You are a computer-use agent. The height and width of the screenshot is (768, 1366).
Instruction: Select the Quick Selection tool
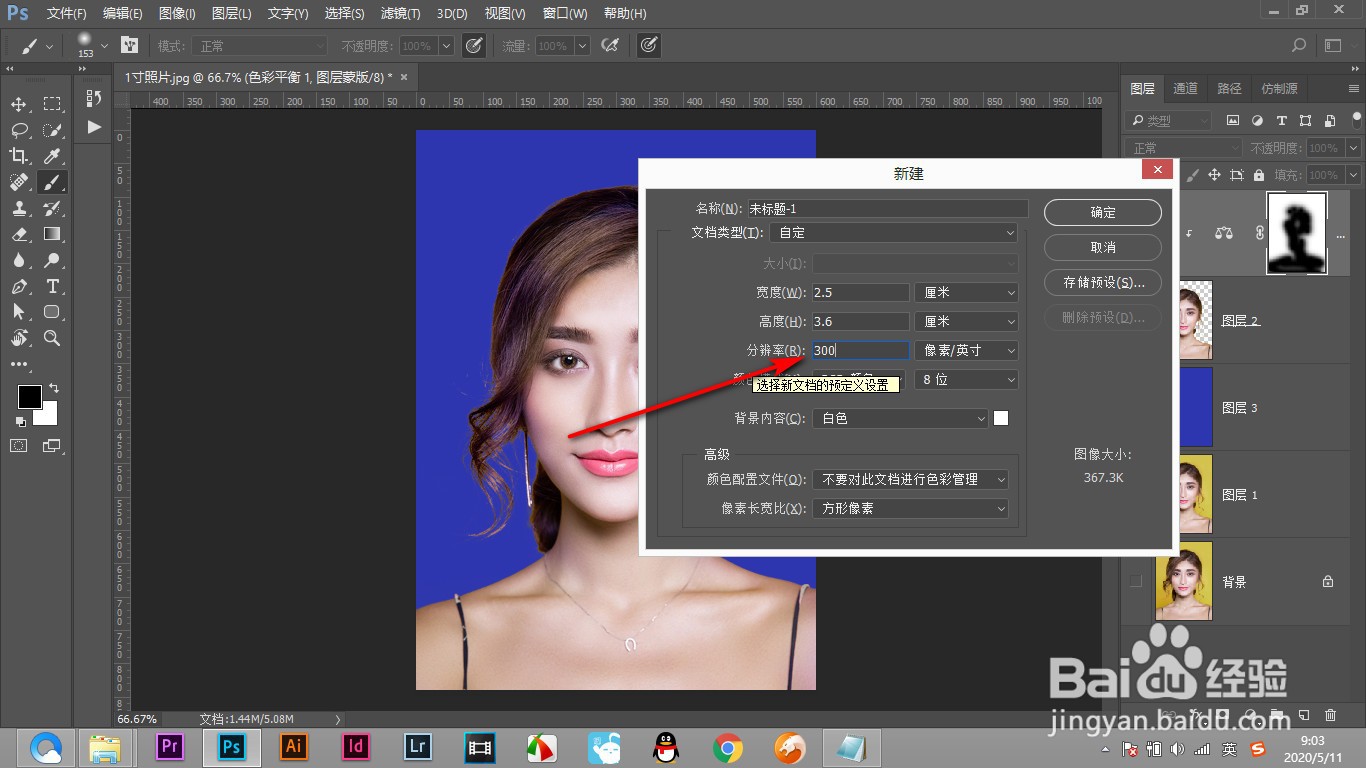click(52, 130)
